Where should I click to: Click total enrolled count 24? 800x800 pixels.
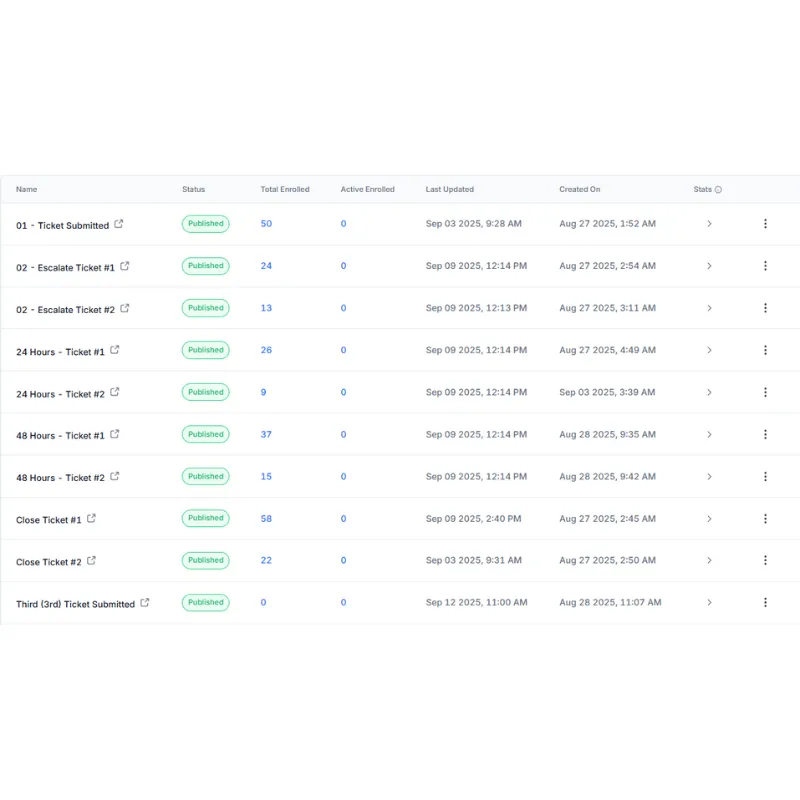(266, 266)
